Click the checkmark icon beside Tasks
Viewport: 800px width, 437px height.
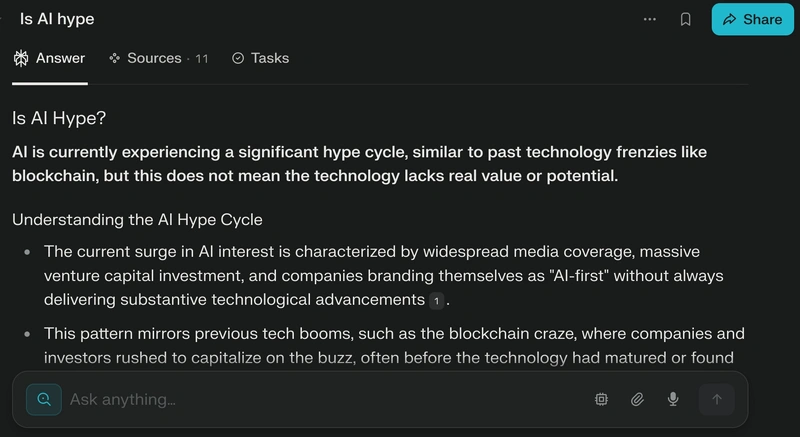(x=238, y=58)
